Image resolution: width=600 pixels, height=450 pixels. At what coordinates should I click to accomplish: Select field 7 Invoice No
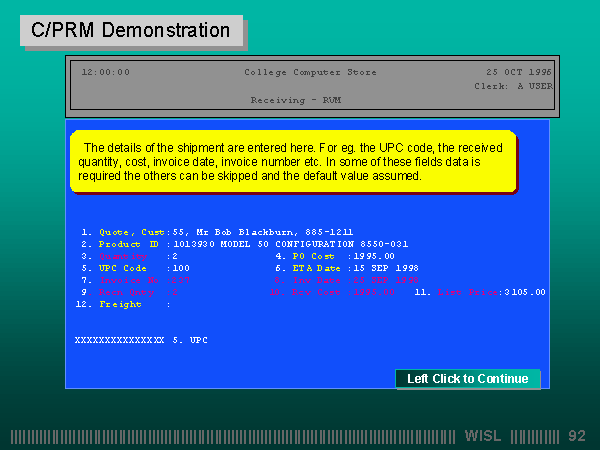coord(128,280)
